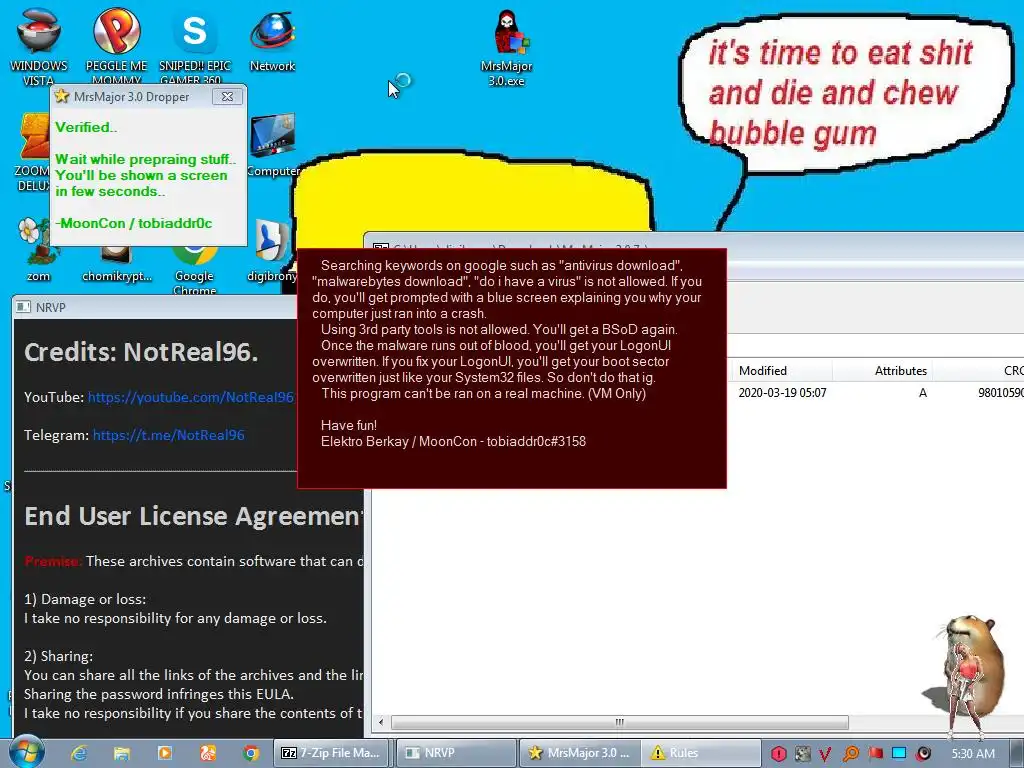
Task: Click the 98010590 CRC value cell
Action: pyautogui.click(x=1000, y=392)
